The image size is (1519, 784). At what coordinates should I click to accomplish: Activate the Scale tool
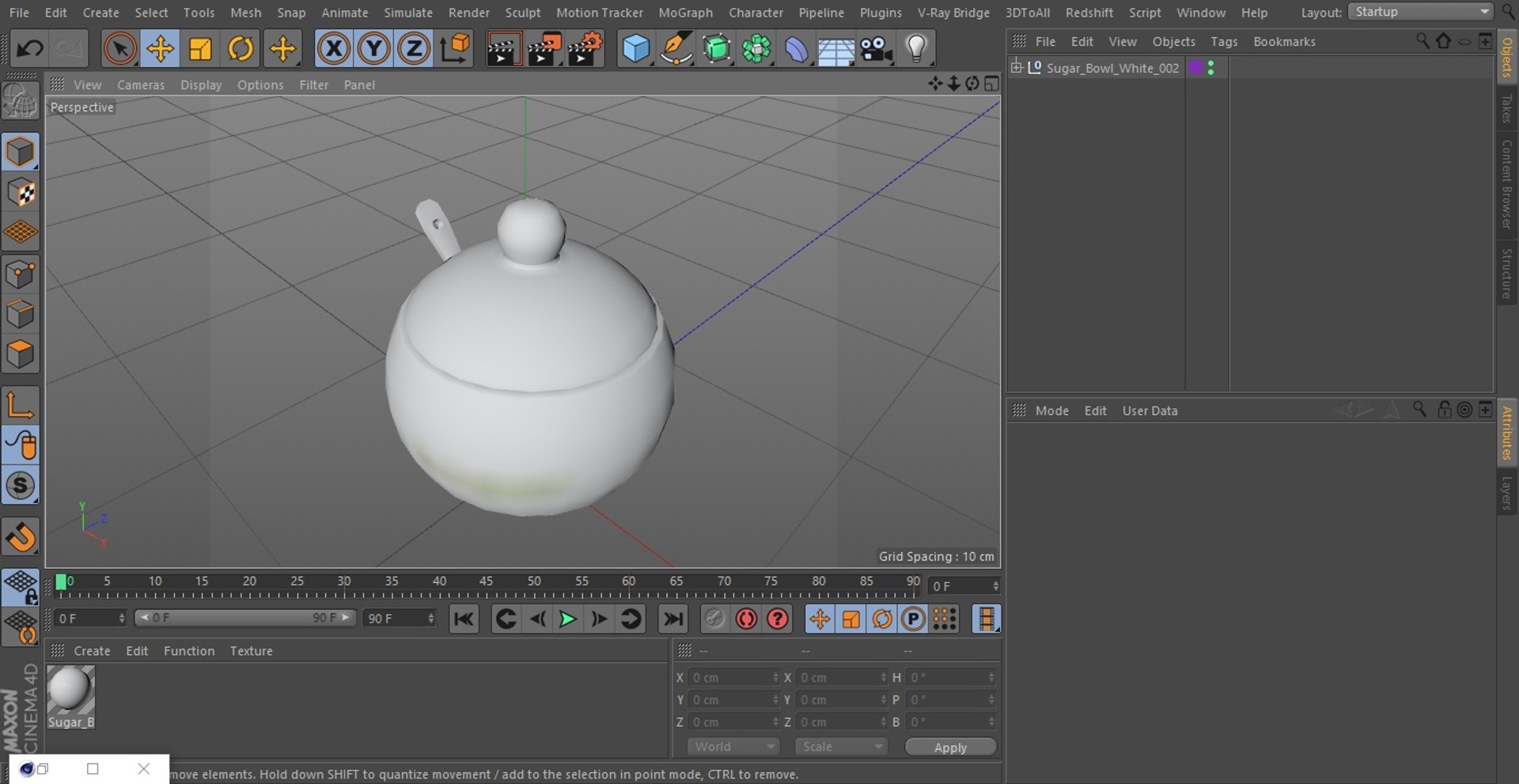(x=200, y=49)
